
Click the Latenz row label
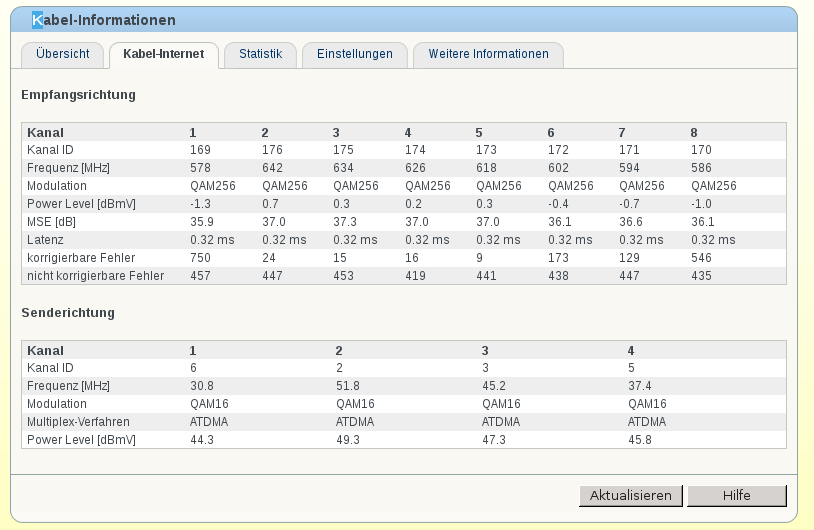pyautogui.click(x=45, y=240)
